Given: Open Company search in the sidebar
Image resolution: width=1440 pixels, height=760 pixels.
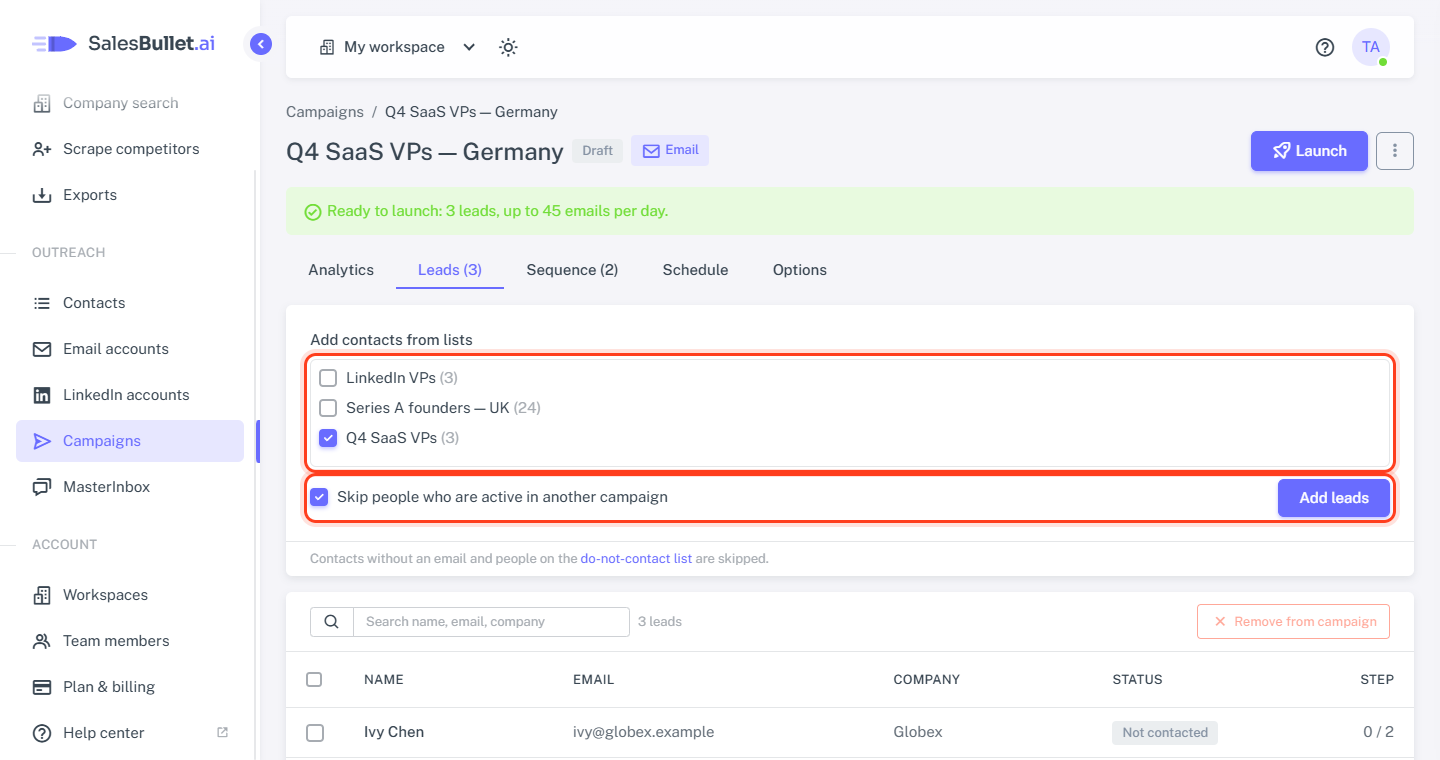Looking at the screenshot, I should [x=130, y=103].
